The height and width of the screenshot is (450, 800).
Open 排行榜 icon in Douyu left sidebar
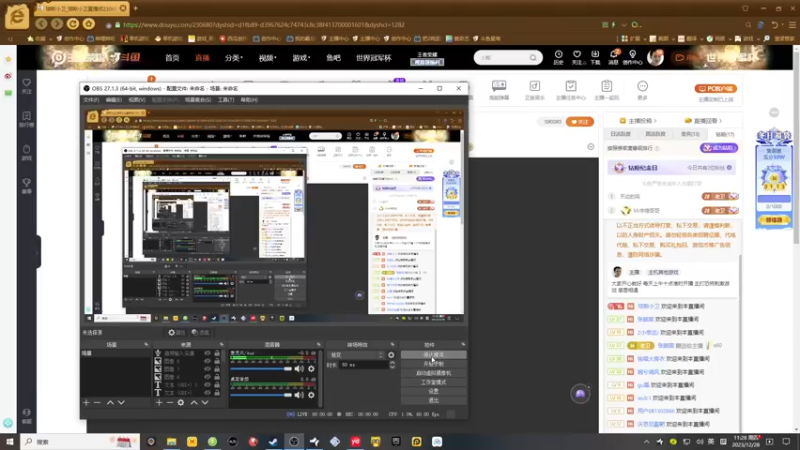click(27, 119)
